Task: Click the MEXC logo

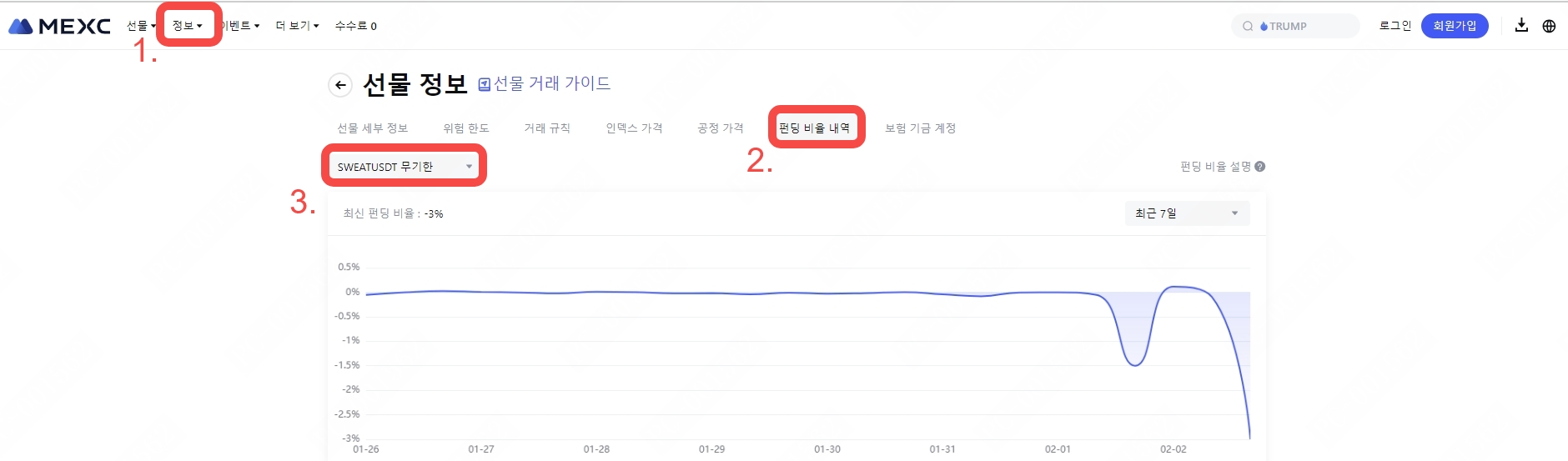Action: point(59,26)
